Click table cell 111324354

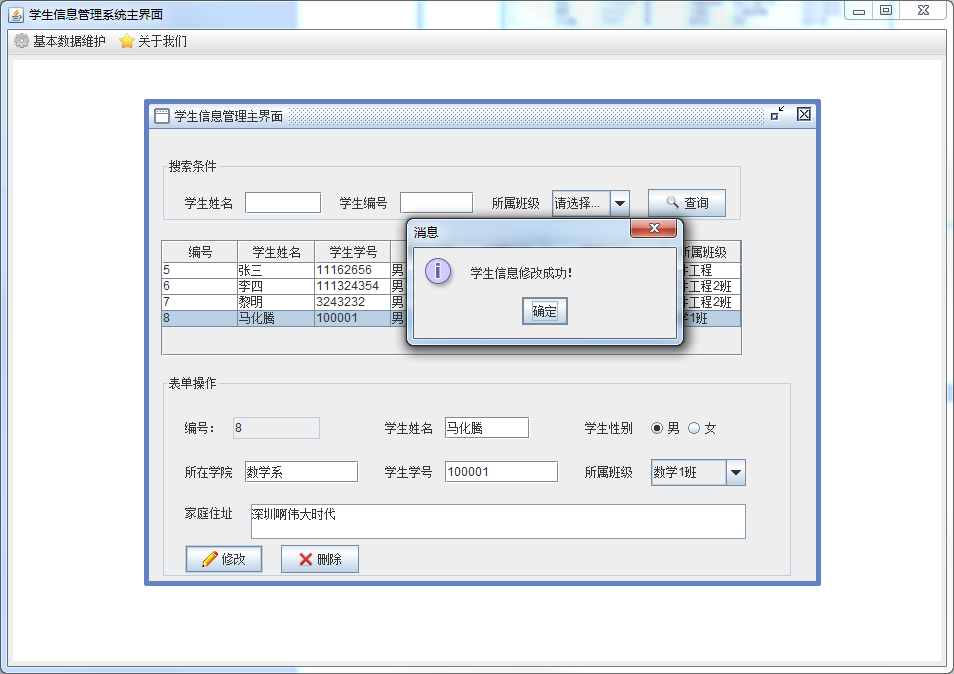[x=352, y=286]
